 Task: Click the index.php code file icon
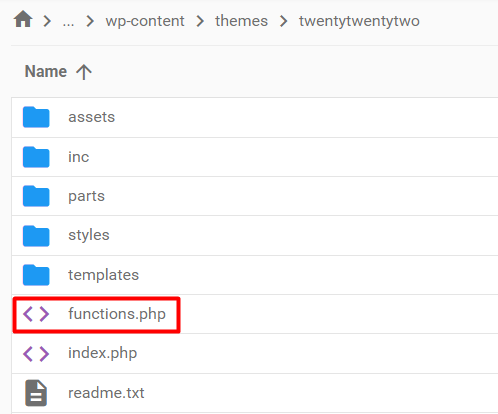point(36,353)
